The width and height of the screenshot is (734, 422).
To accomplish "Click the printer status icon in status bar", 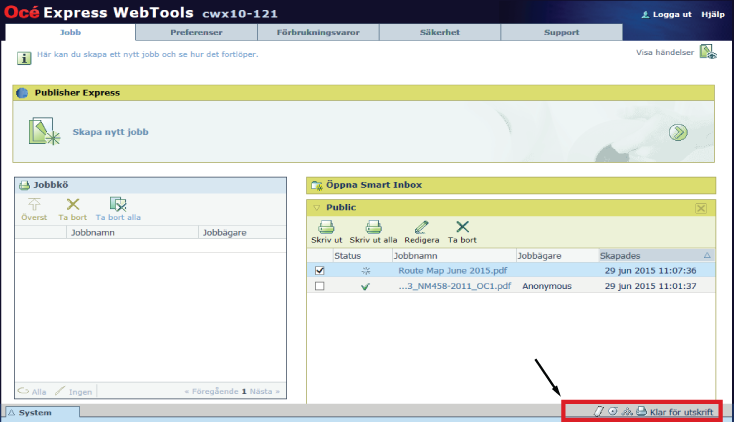I will [x=641, y=411].
